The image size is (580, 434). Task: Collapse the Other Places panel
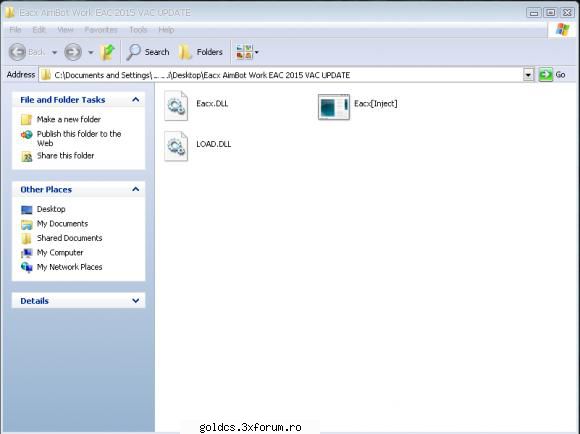[x=136, y=189]
